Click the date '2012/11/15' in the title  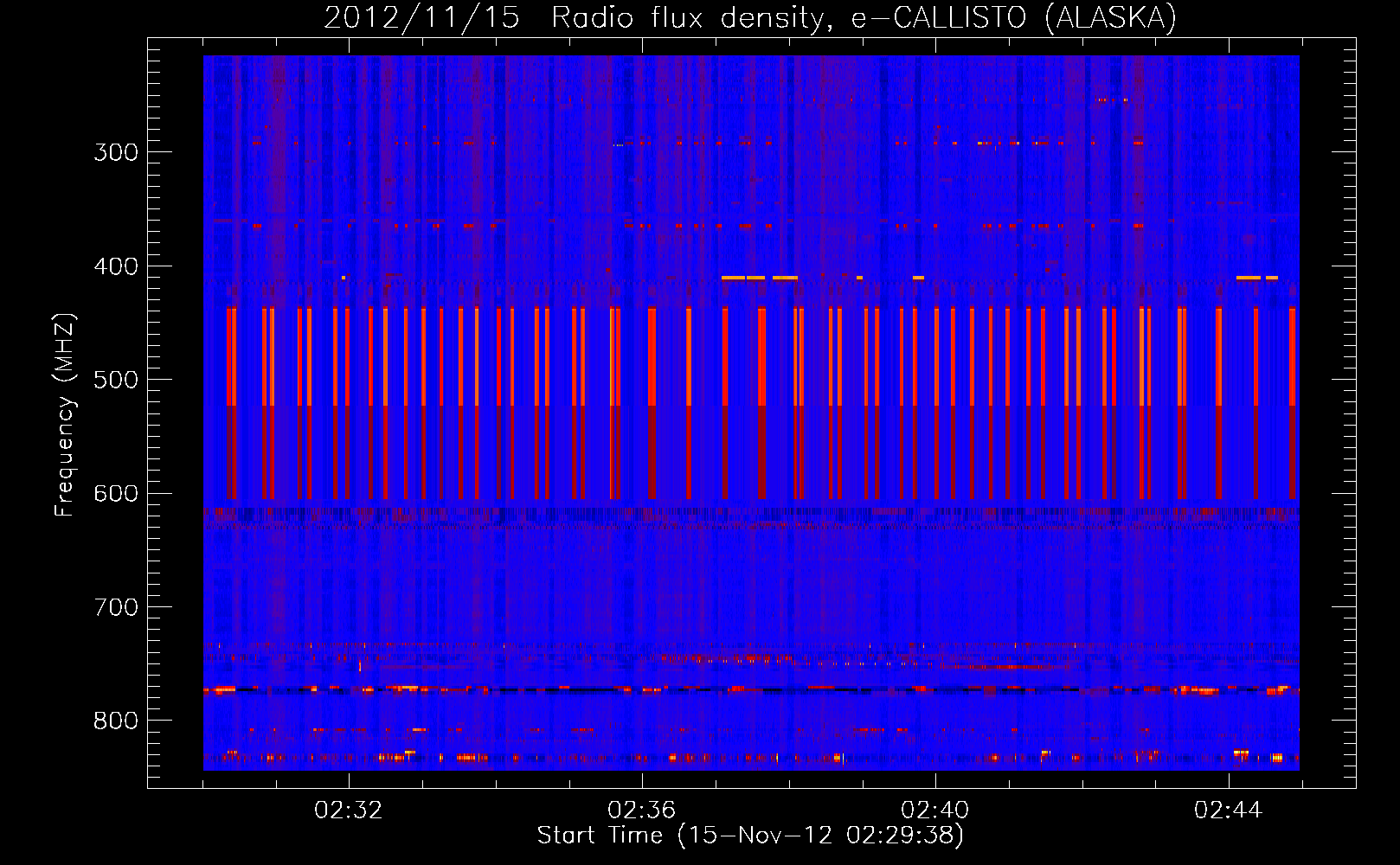pyautogui.click(x=421, y=17)
